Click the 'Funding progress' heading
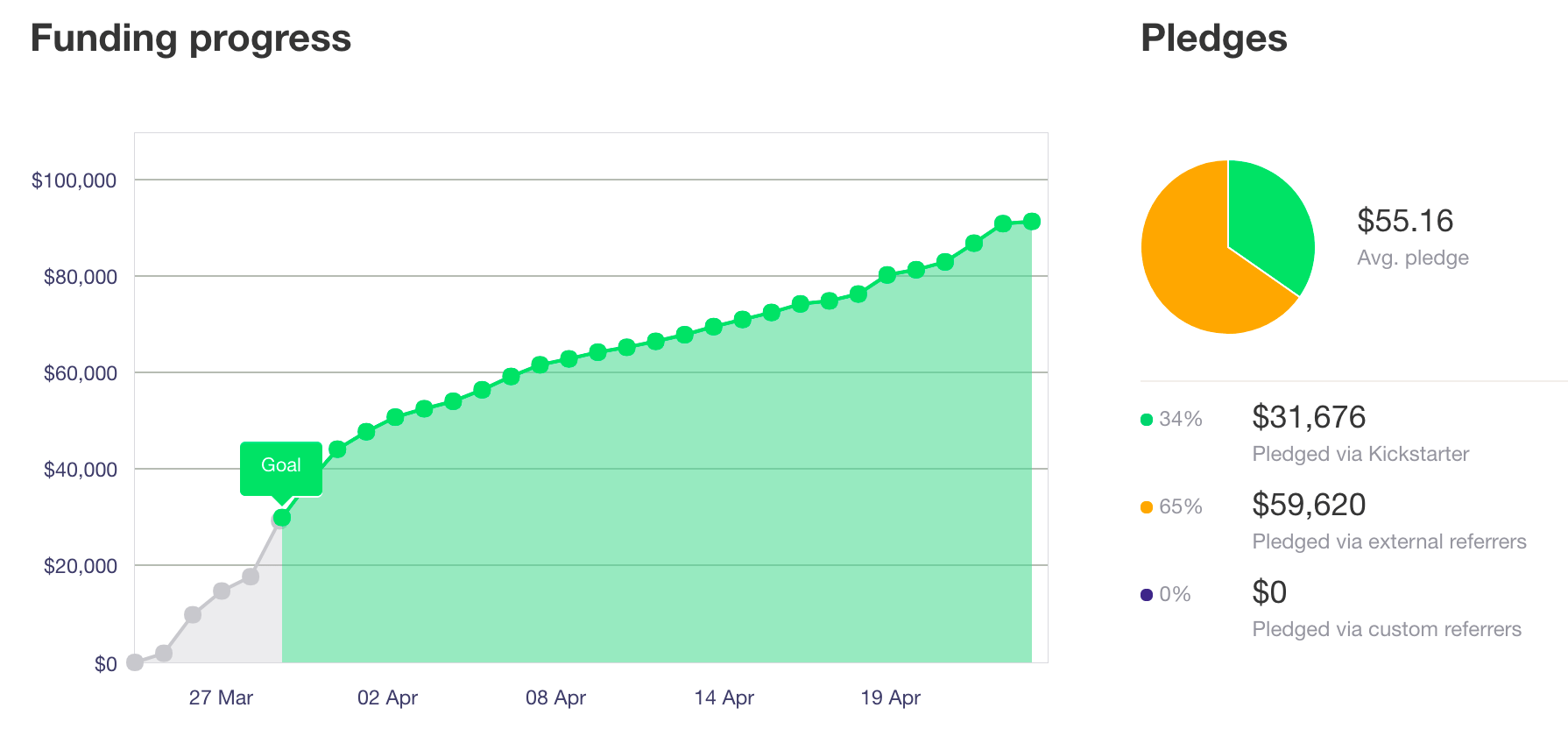The image size is (1568, 736). click(191, 39)
